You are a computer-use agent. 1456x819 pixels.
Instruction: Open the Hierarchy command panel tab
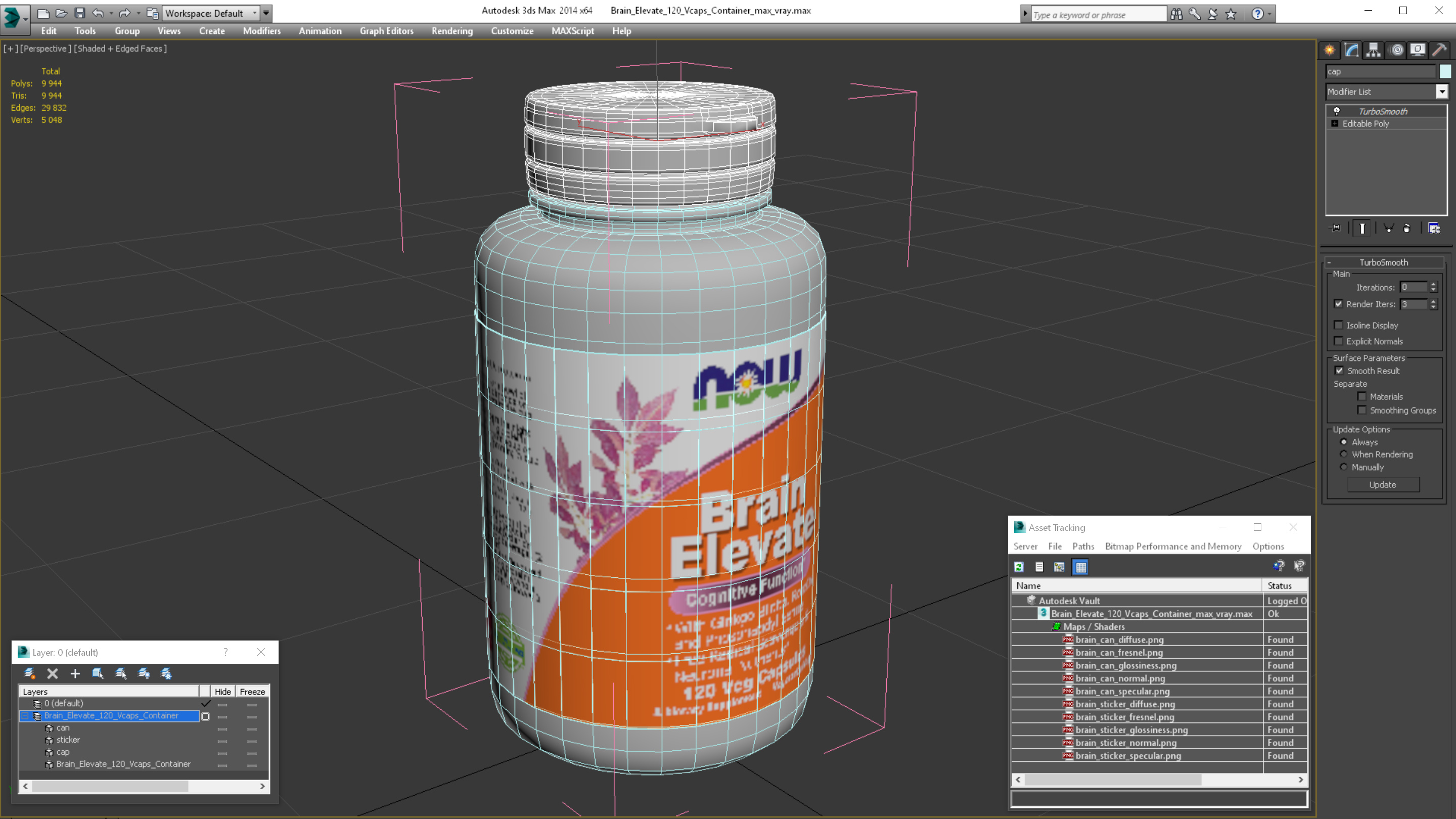point(1373,50)
